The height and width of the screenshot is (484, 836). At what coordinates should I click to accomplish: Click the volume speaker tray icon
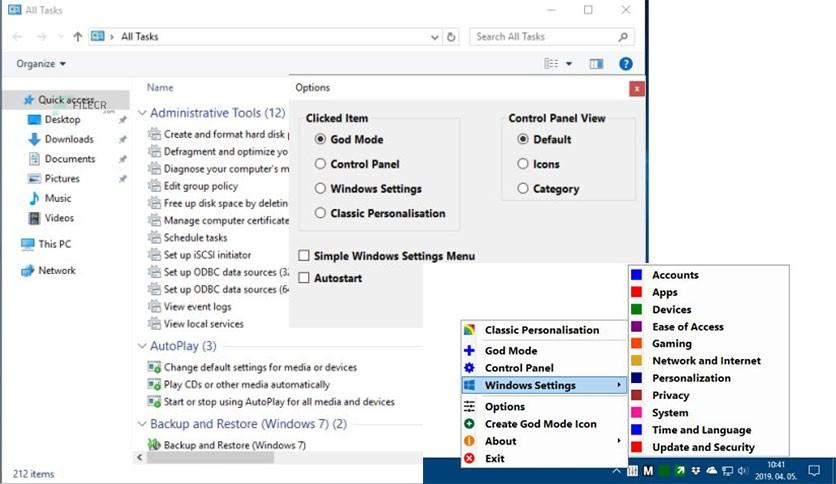pyautogui.click(x=743, y=471)
